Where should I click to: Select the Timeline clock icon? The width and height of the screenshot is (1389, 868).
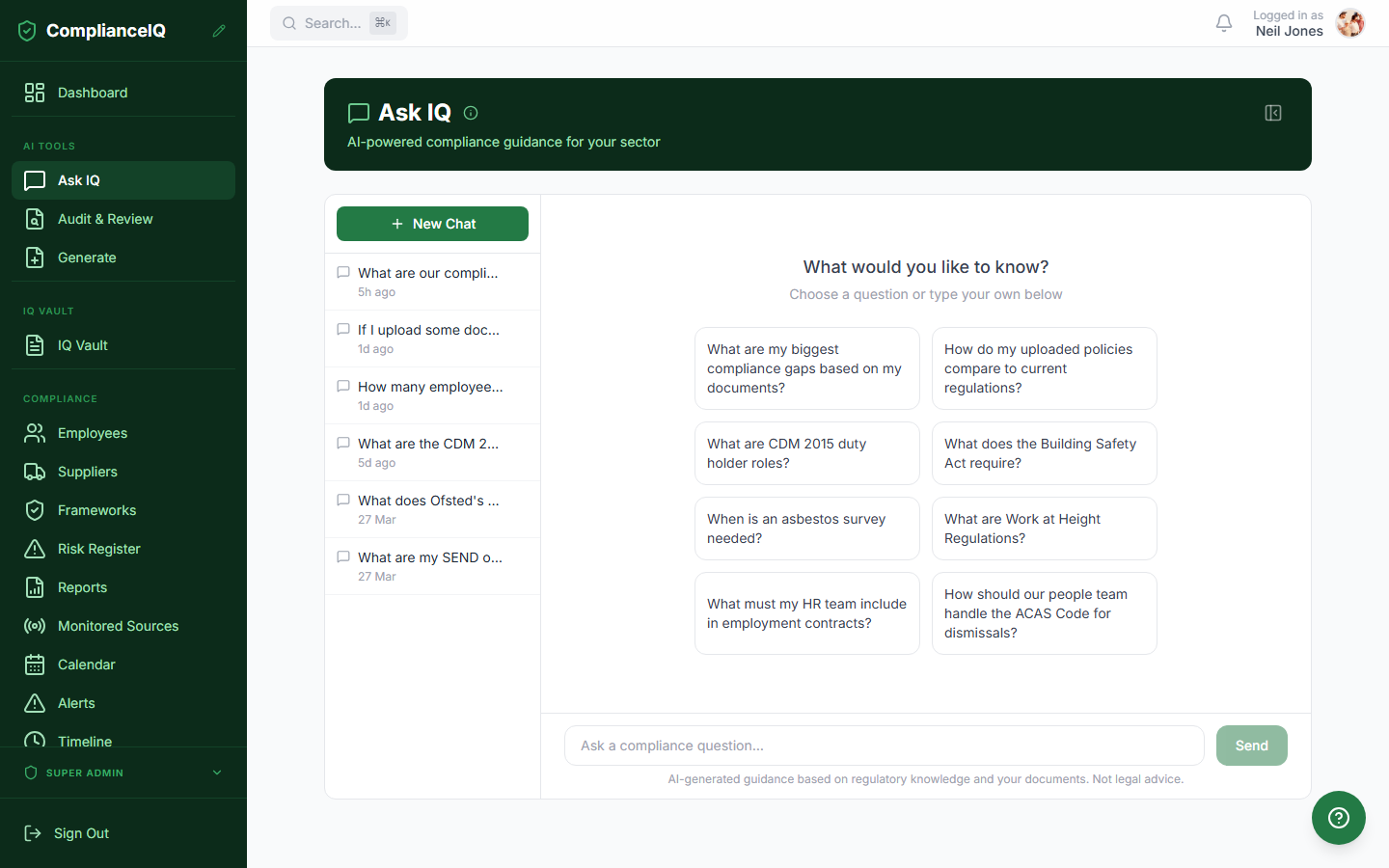pos(35,742)
